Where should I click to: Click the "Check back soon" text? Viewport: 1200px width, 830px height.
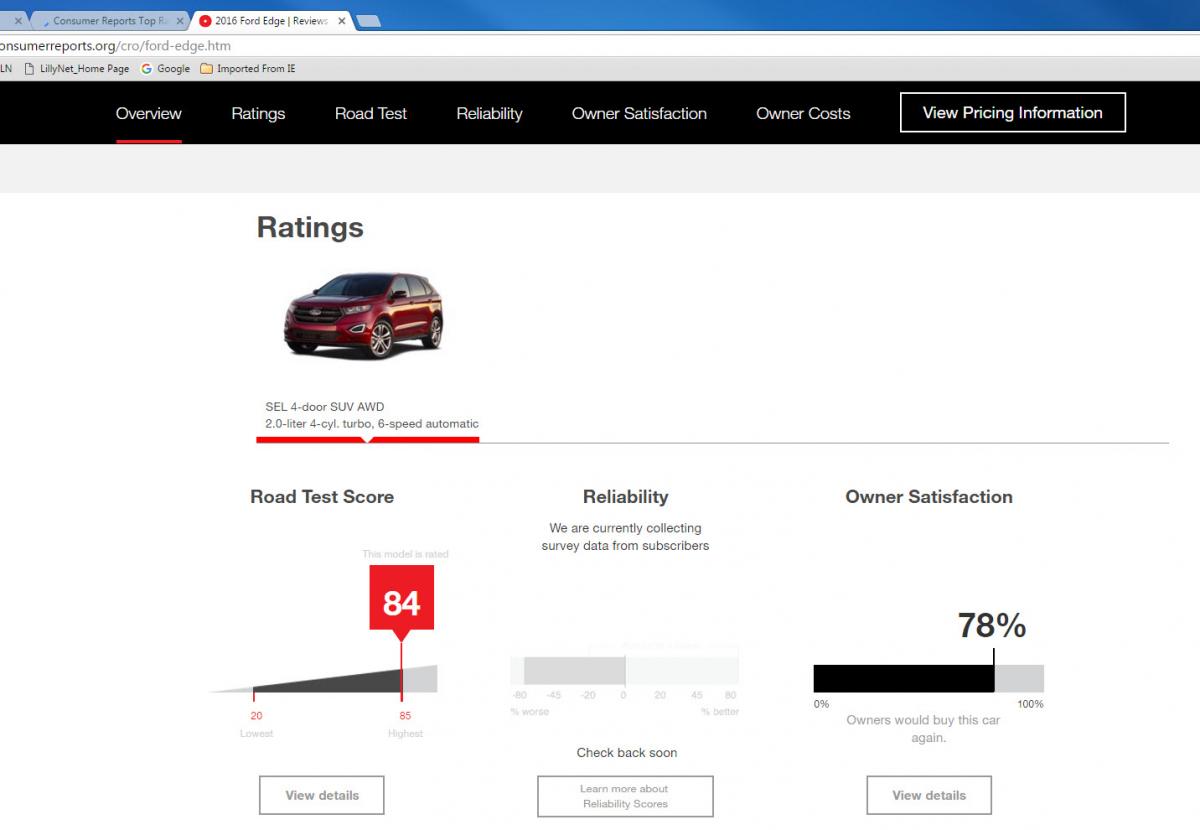pyautogui.click(x=627, y=753)
